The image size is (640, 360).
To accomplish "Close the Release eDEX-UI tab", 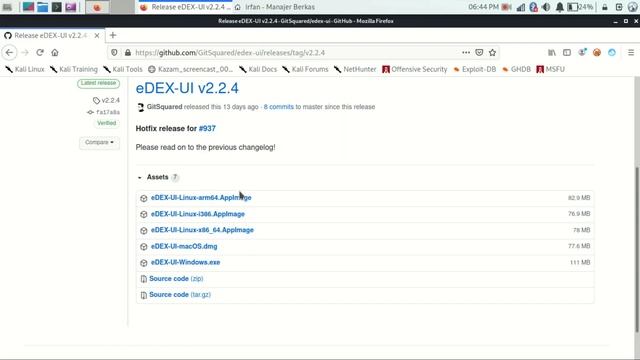I will (97, 36).
